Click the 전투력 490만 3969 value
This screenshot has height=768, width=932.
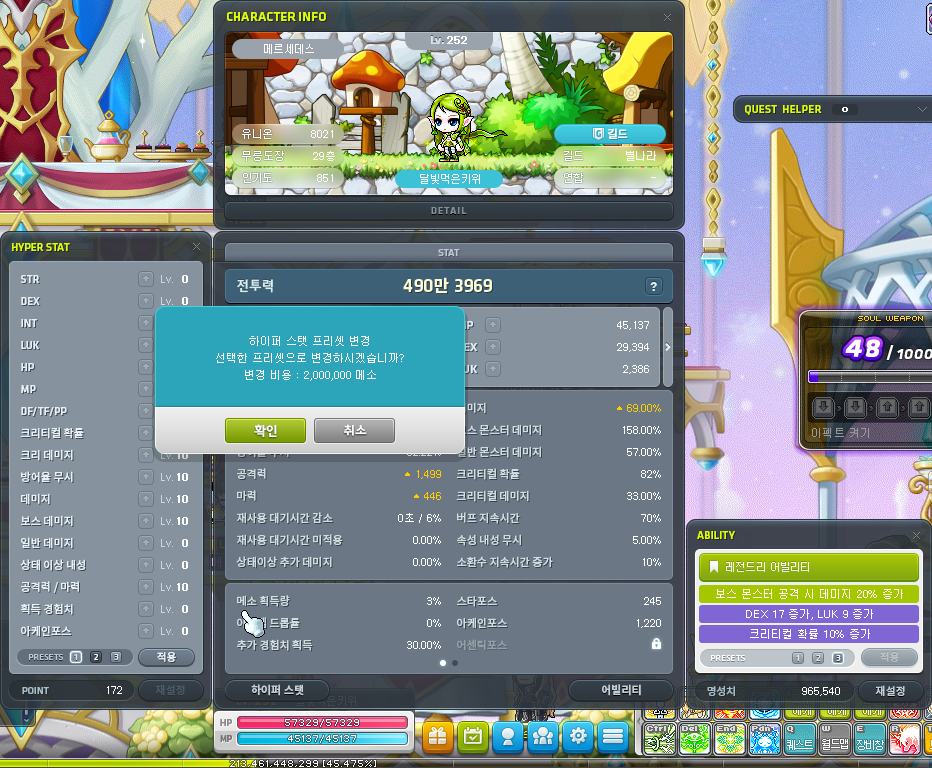point(448,286)
